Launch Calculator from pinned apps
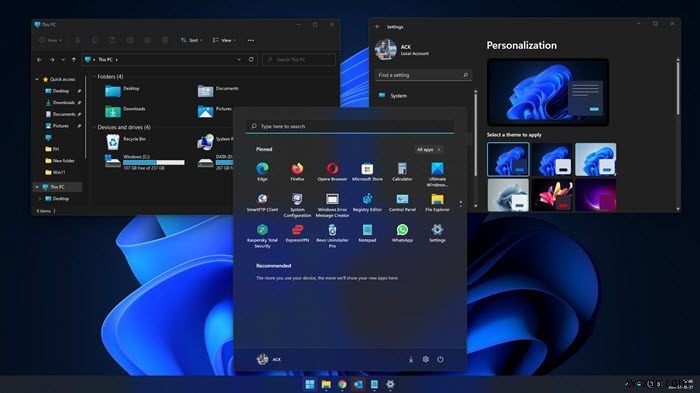The width and height of the screenshot is (700, 393). pos(402,171)
